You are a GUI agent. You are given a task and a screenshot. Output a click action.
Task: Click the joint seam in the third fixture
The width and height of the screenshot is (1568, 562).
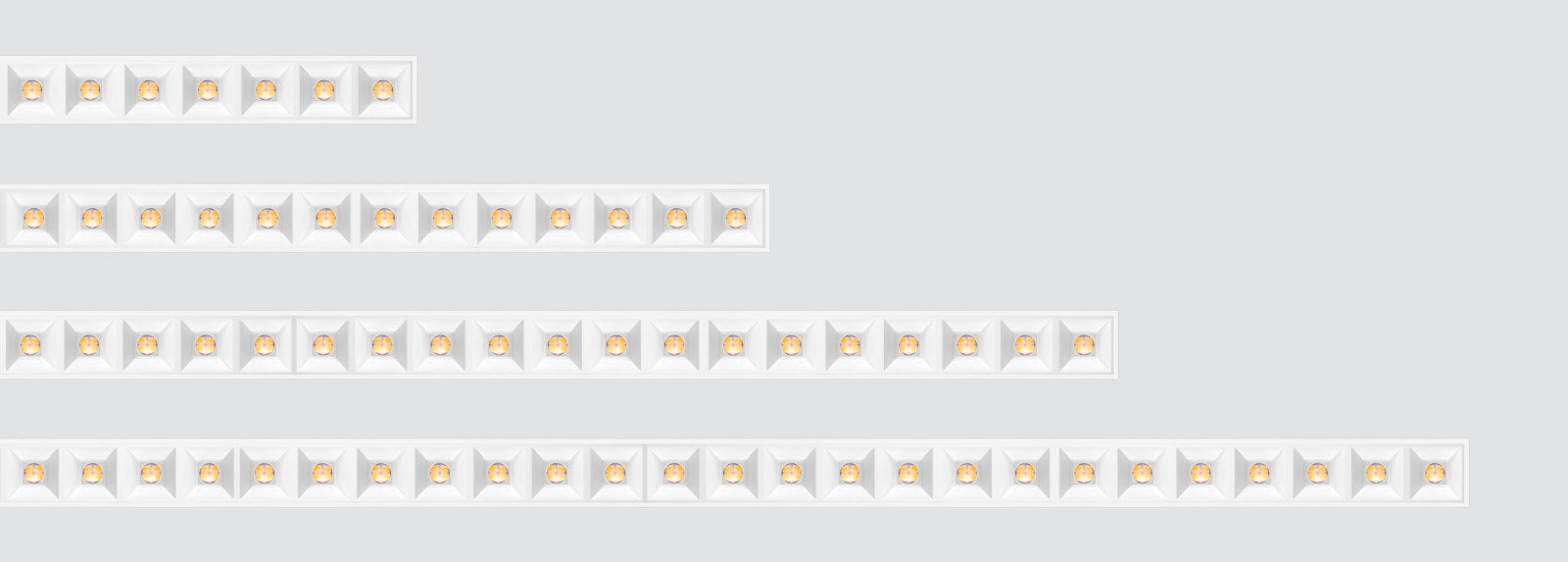click(x=294, y=345)
